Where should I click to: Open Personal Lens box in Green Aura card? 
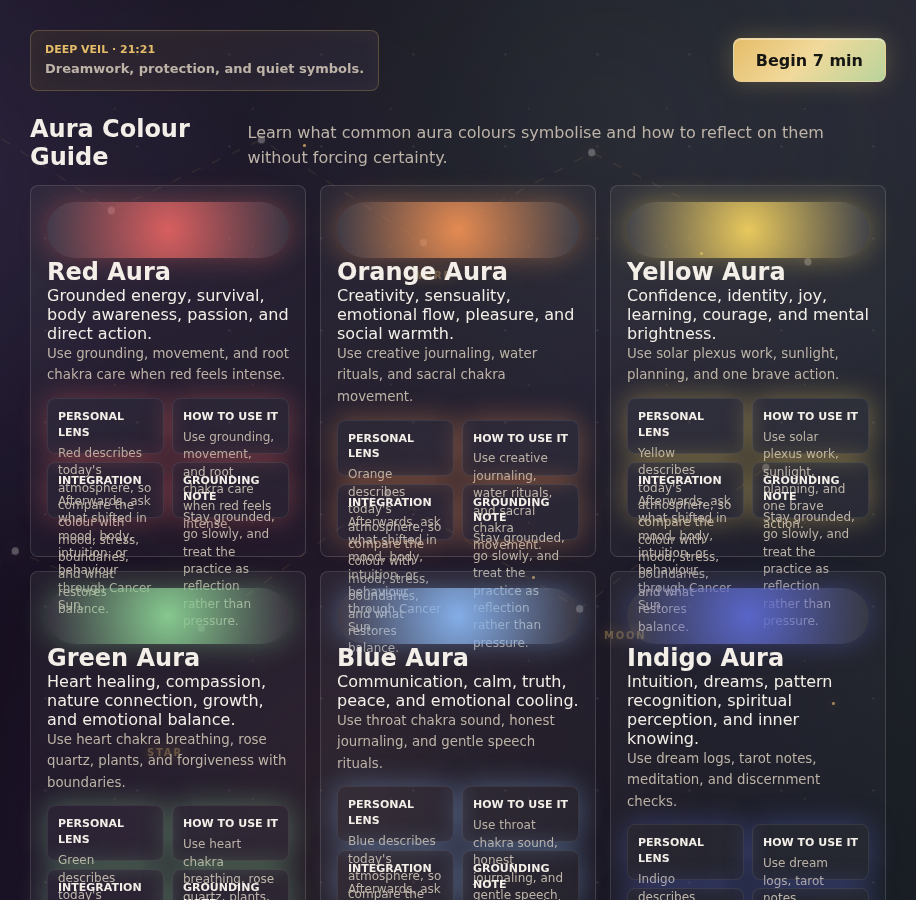click(105, 833)
